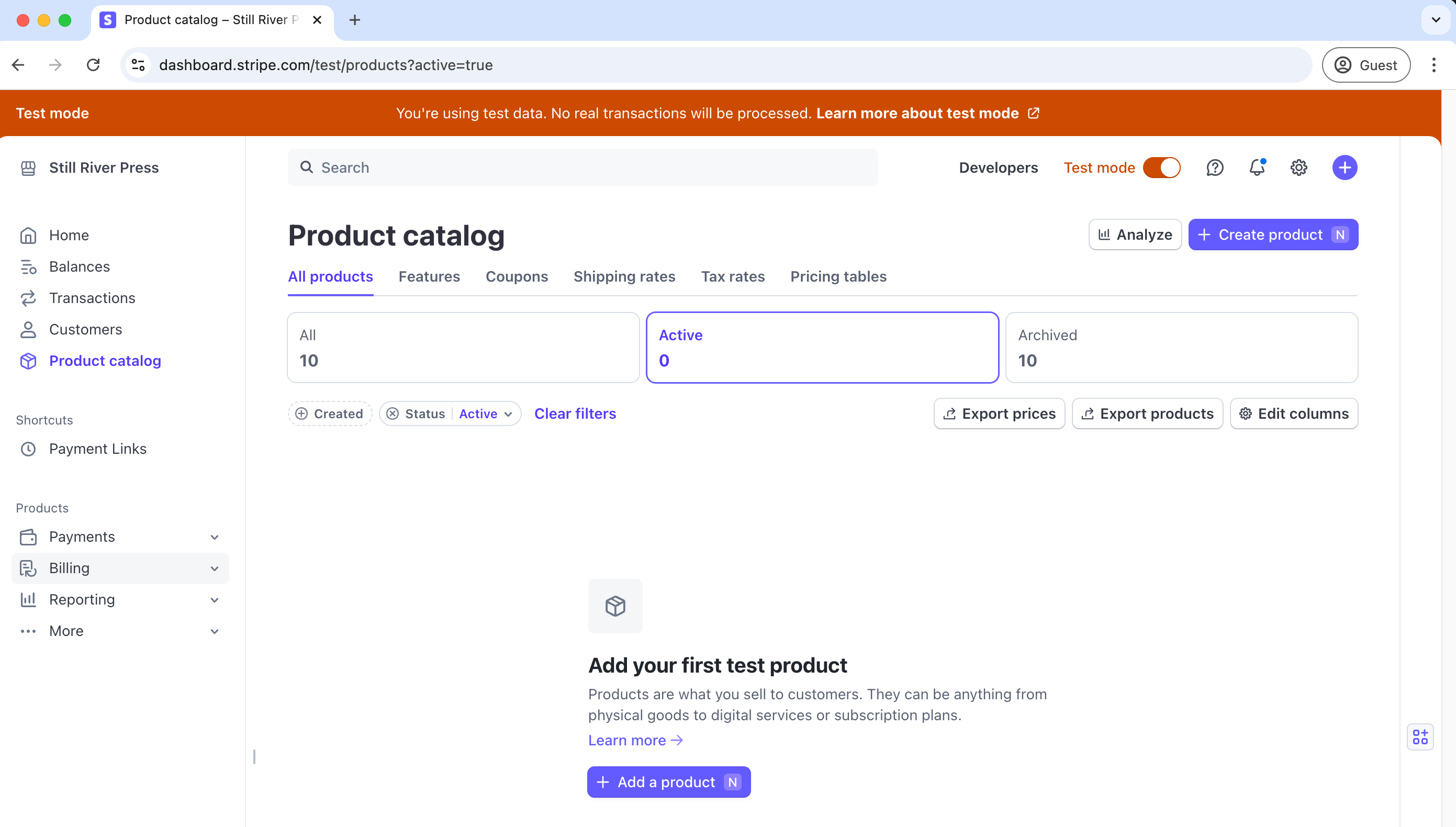Click the settings gear icon

click(1299, 167)
